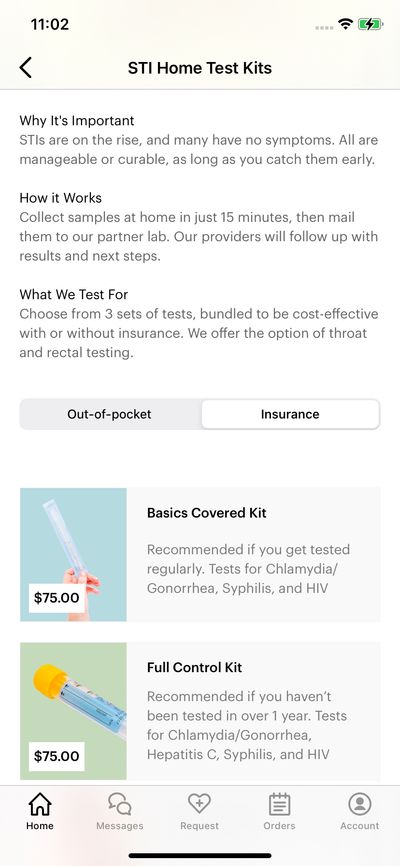
Task: Open the Home tab house icon
Action: (x=40, y=804)
